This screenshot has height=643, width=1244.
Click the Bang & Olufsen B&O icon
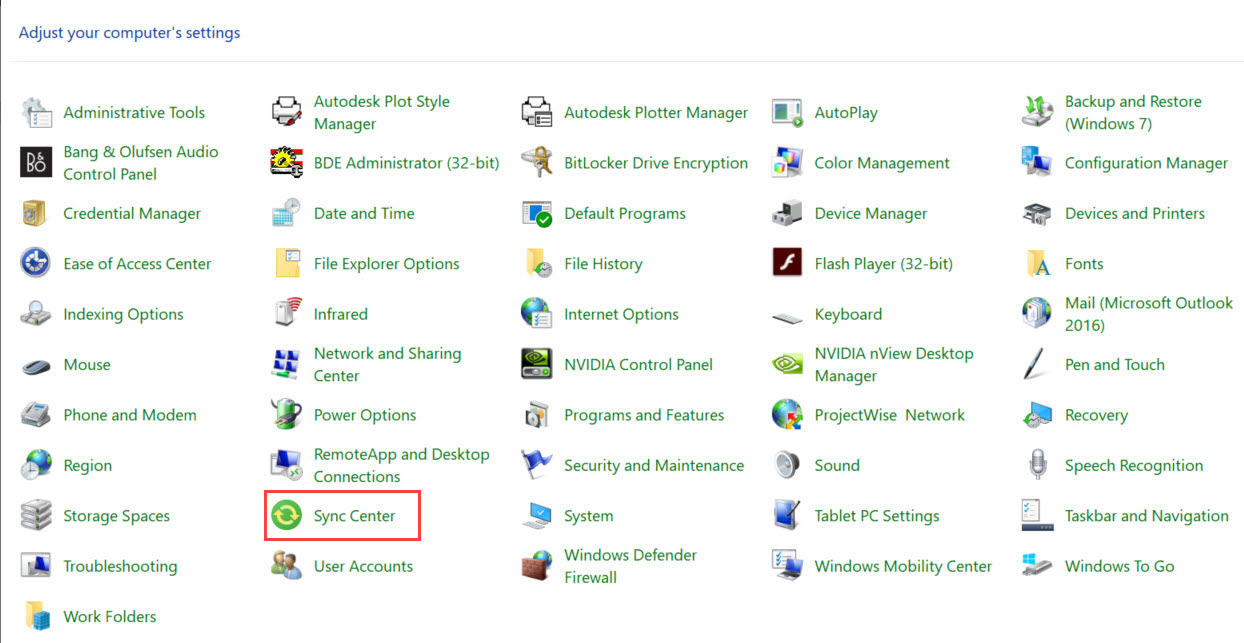point(37,163)
